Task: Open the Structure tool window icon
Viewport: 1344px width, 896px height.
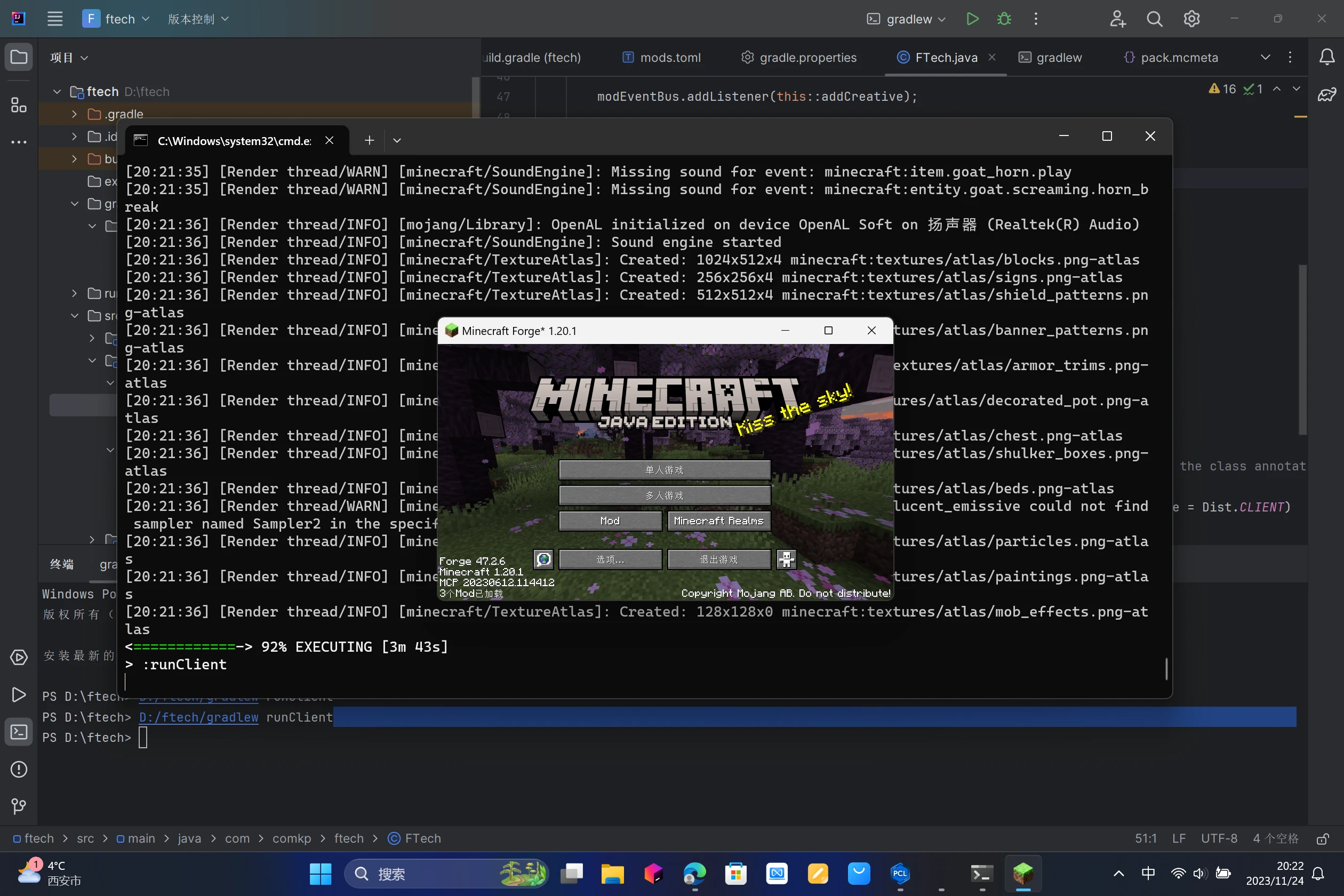Action: 18,105
